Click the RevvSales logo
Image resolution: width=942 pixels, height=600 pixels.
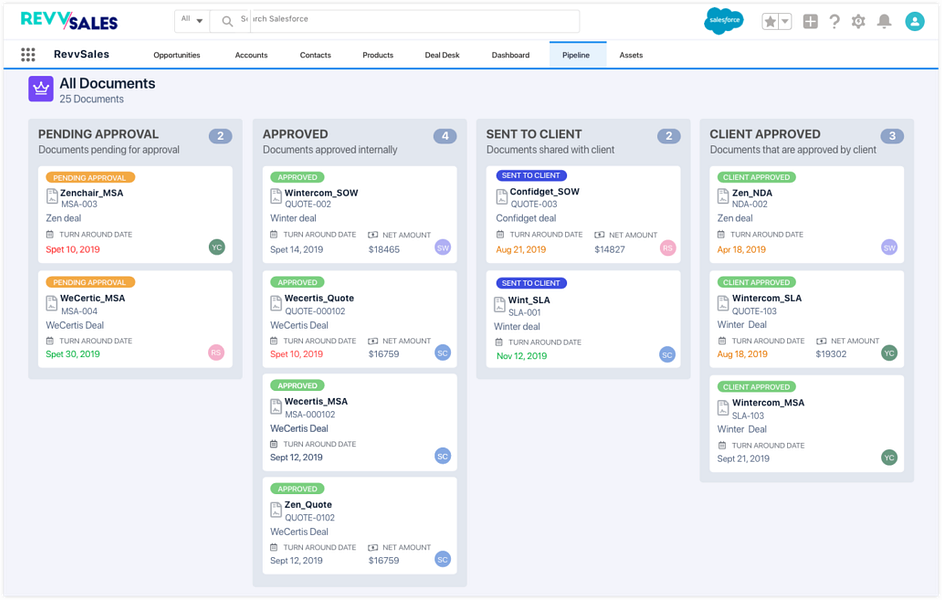[x=69, y=20]
